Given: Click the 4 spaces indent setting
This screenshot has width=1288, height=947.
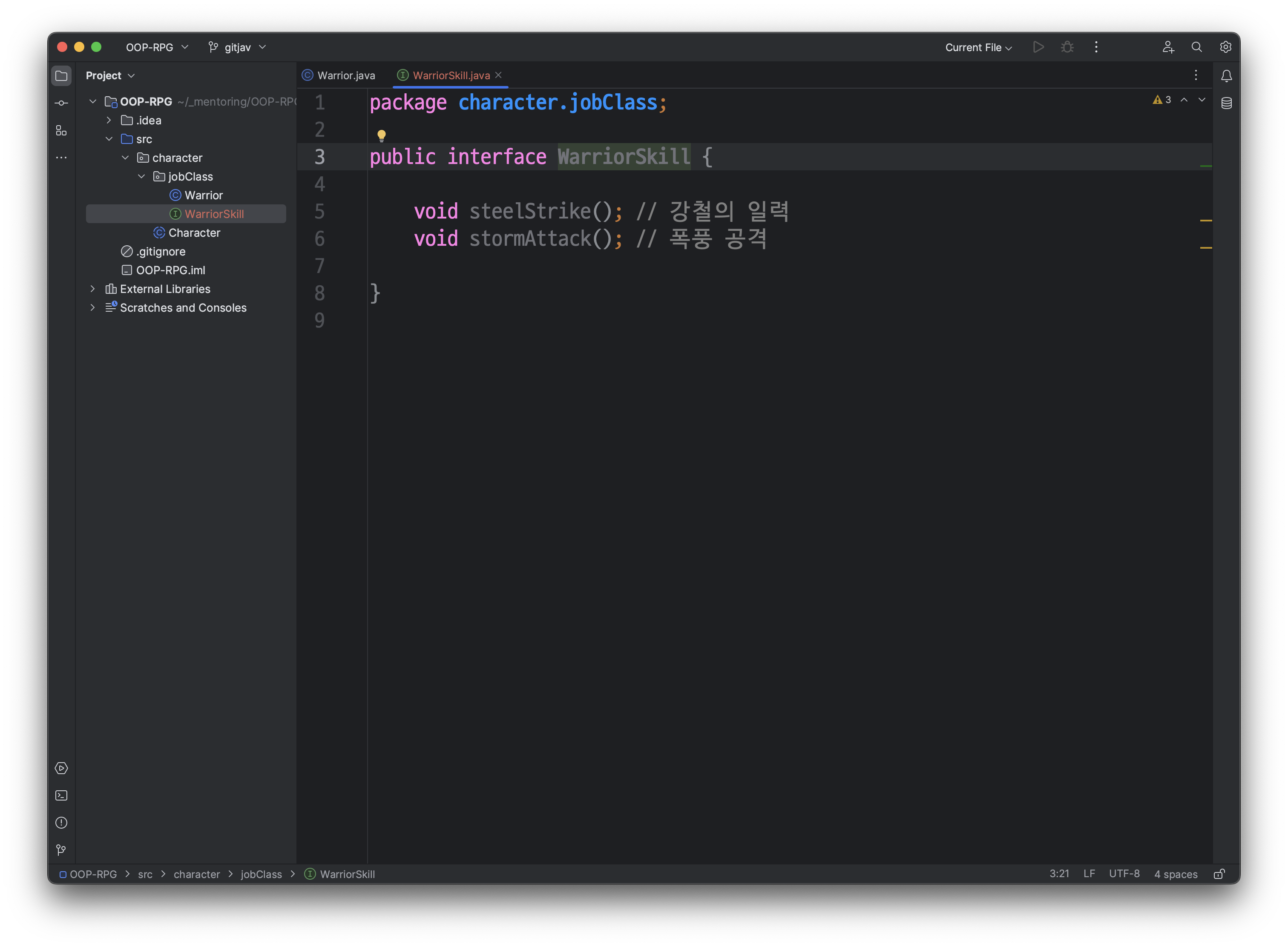Looking at the screenshot, I should (1176, 874).
